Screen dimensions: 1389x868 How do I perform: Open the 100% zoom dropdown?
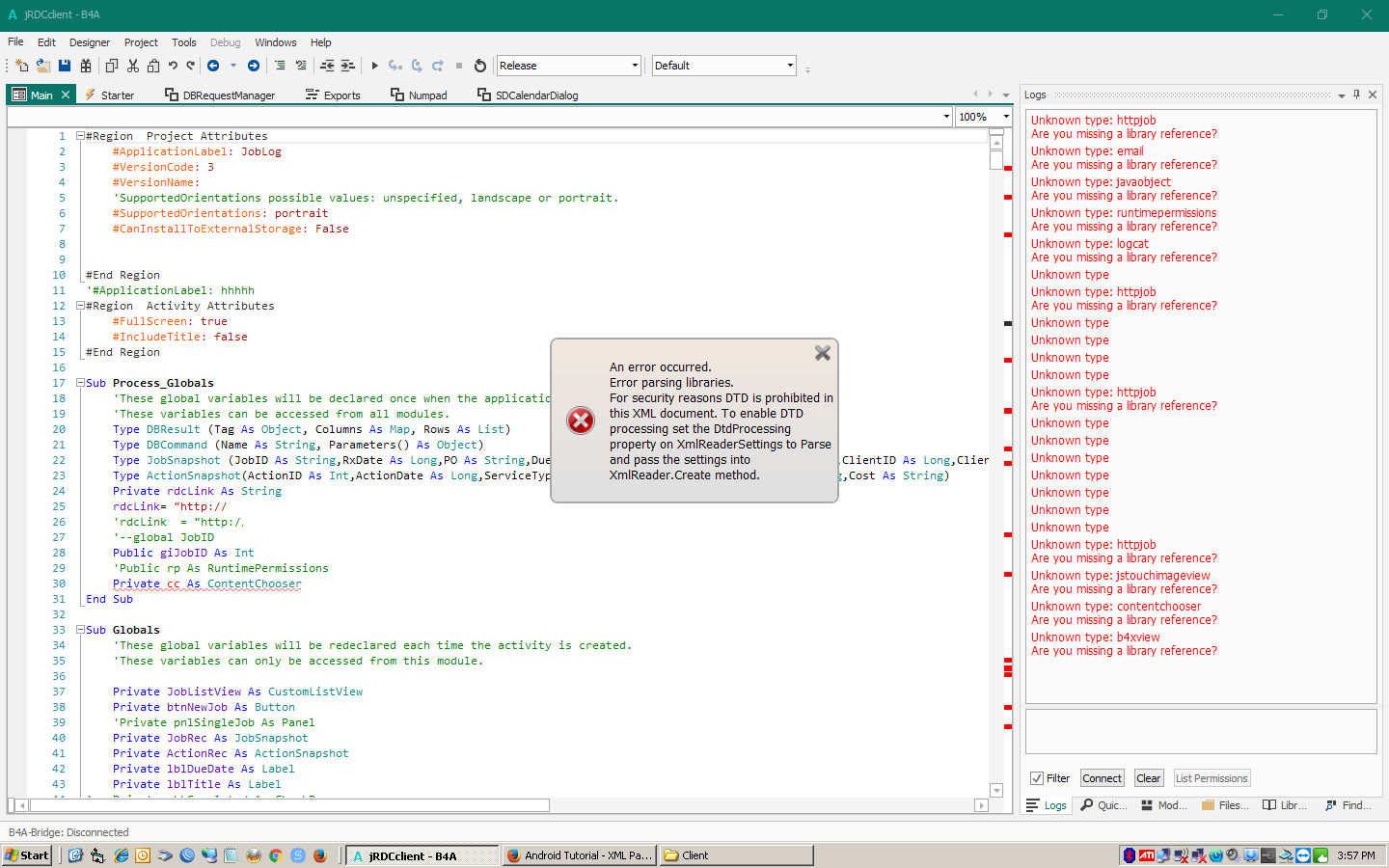tap(1005, 117)
